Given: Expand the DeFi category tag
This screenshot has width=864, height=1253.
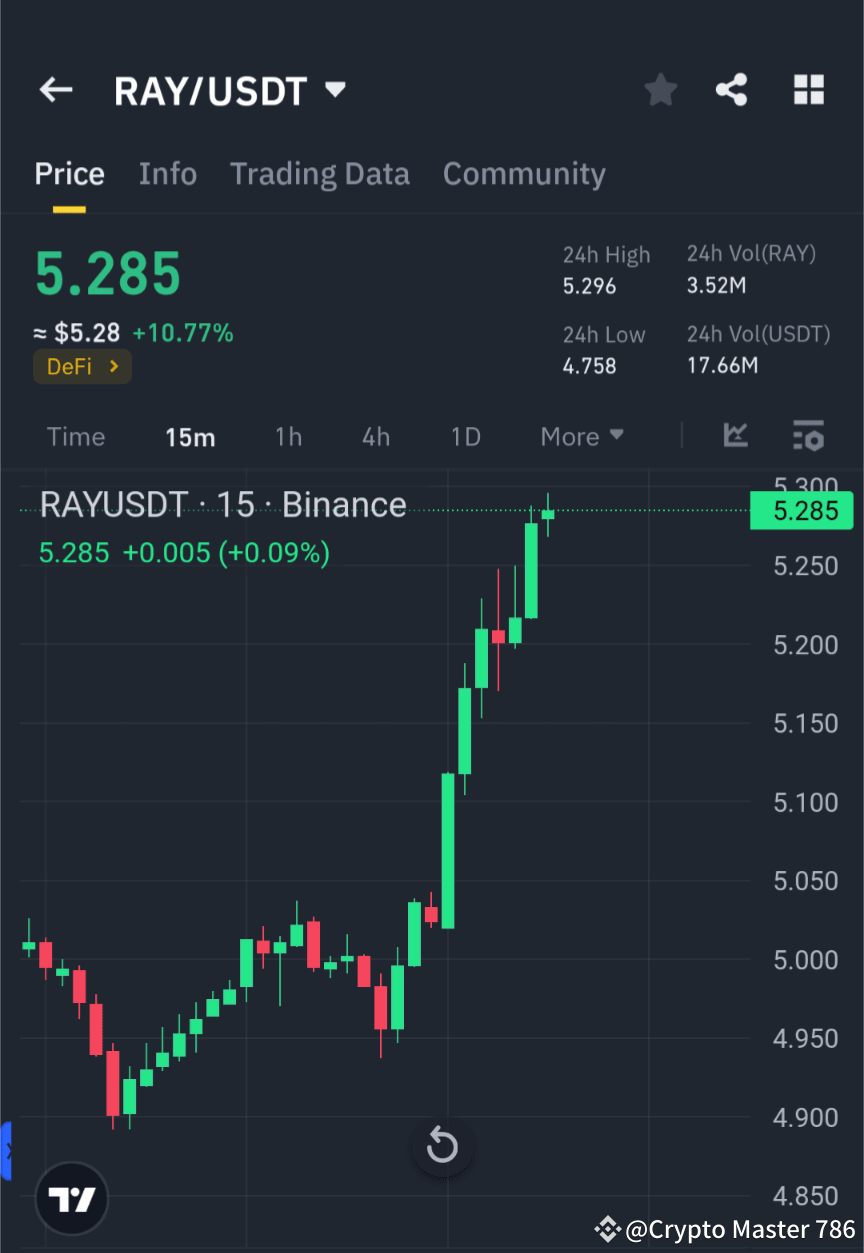Looking at the screenshot, I should coord(82,366).
